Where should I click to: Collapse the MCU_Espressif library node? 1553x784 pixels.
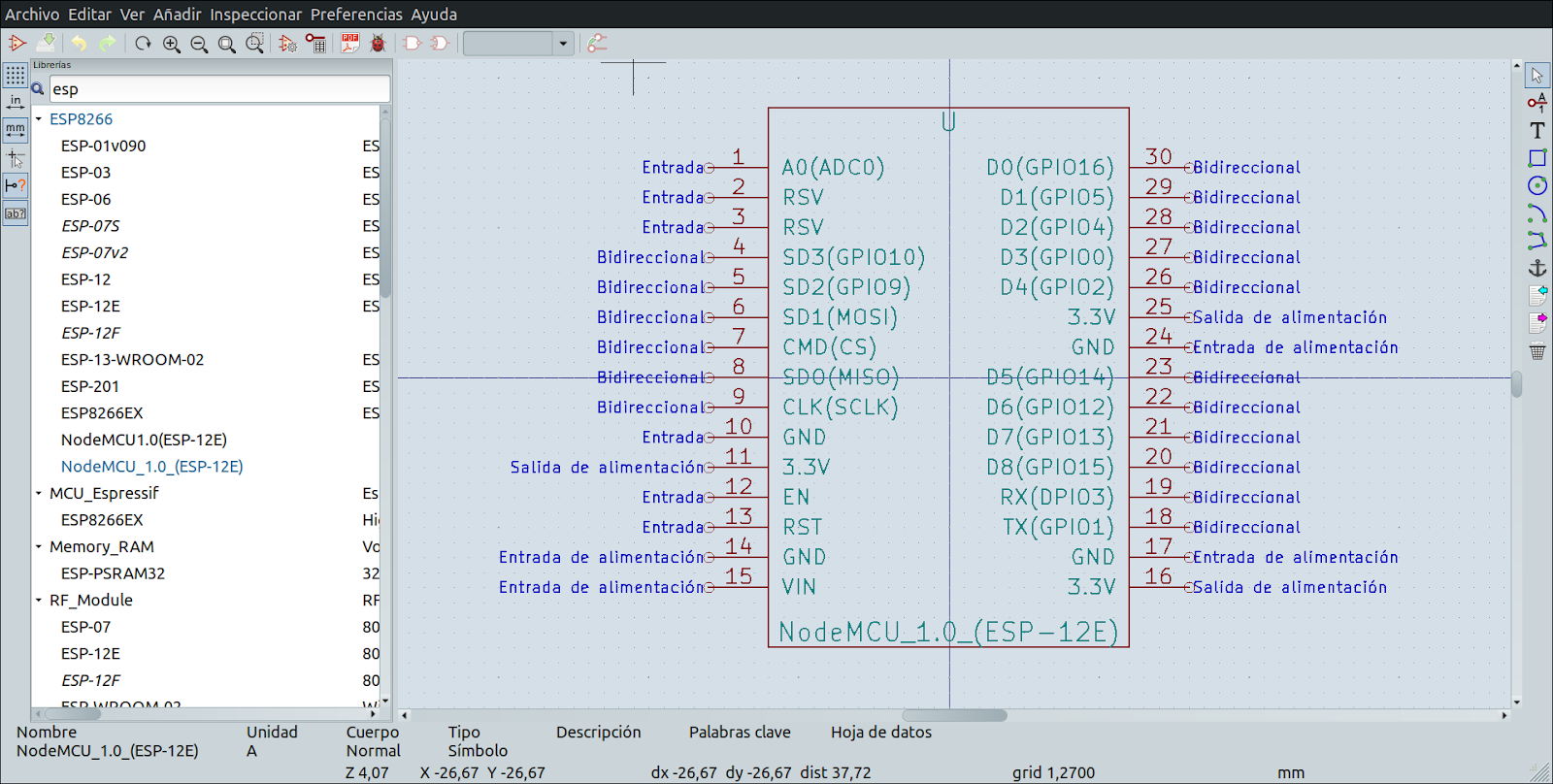(39, 493)
